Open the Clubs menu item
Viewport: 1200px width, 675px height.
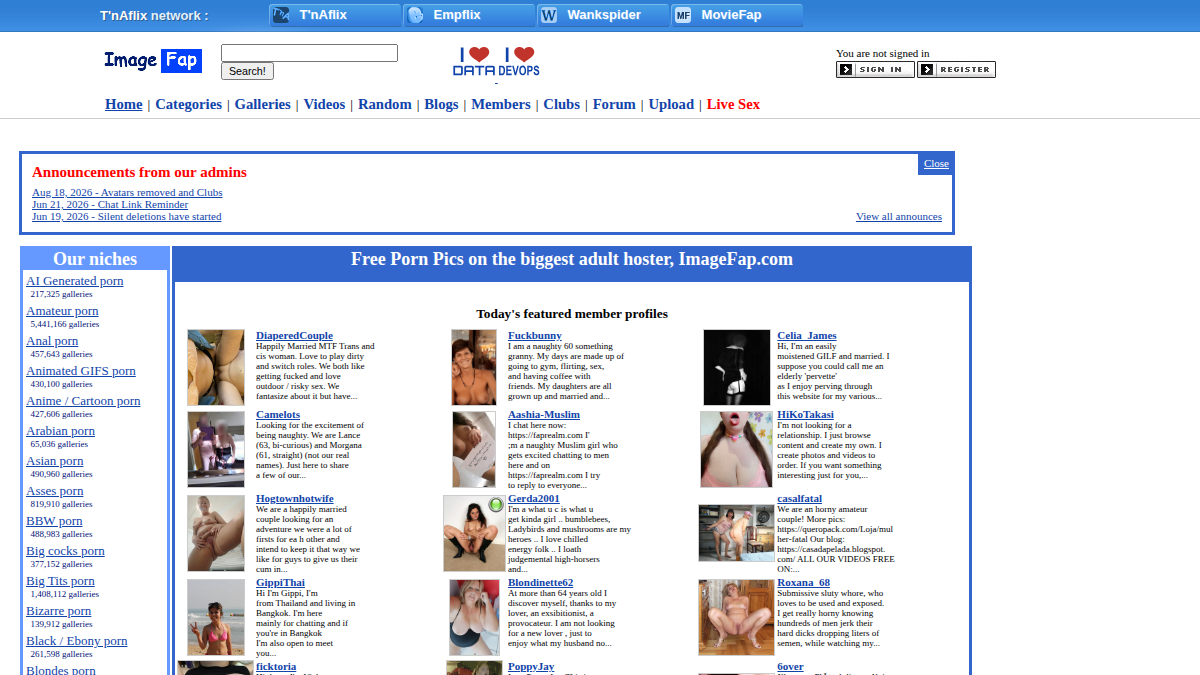coord(562,104)
